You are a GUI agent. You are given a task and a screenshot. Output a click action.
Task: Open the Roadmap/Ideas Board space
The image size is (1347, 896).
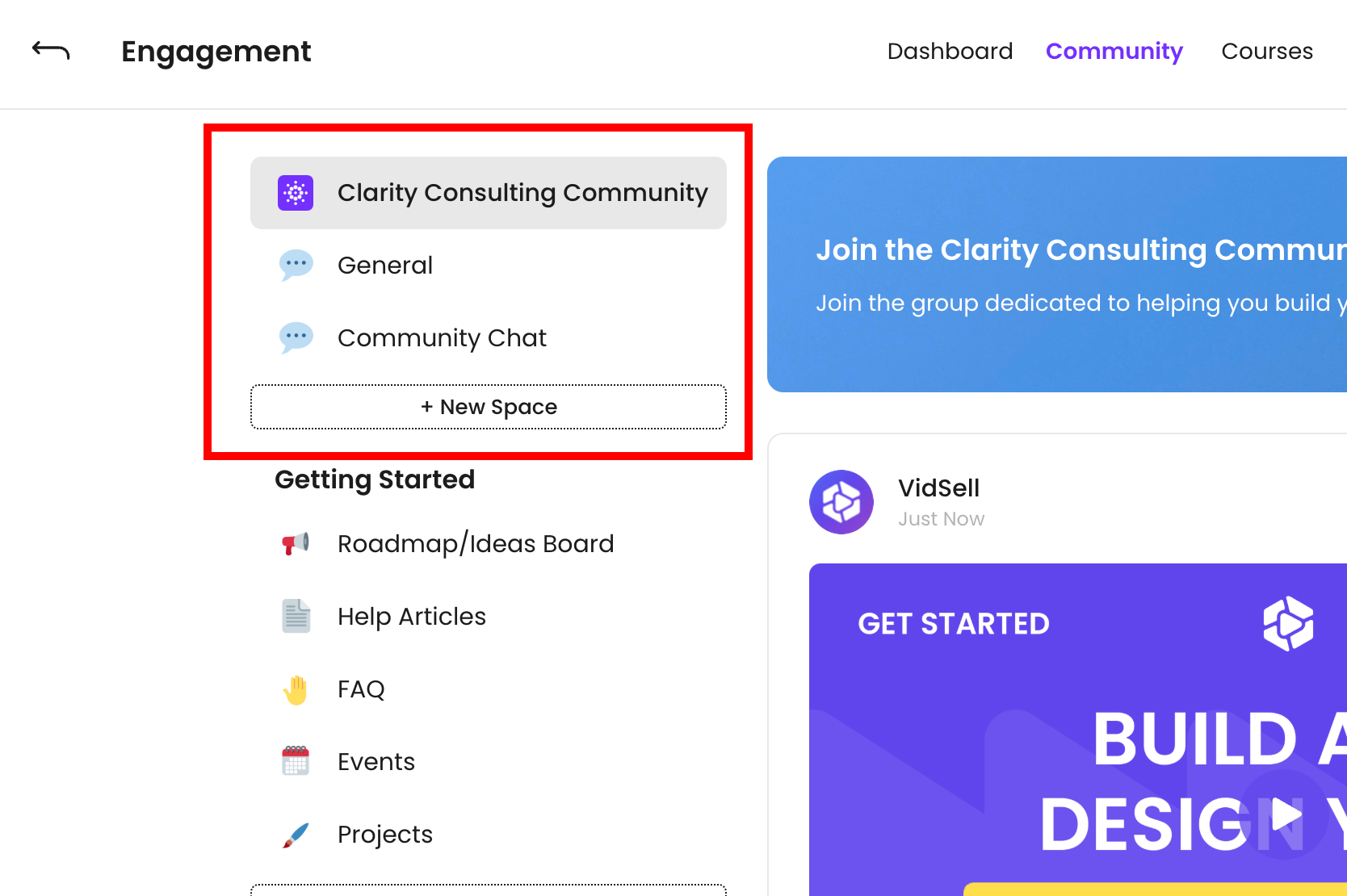(x=476, y=543)
